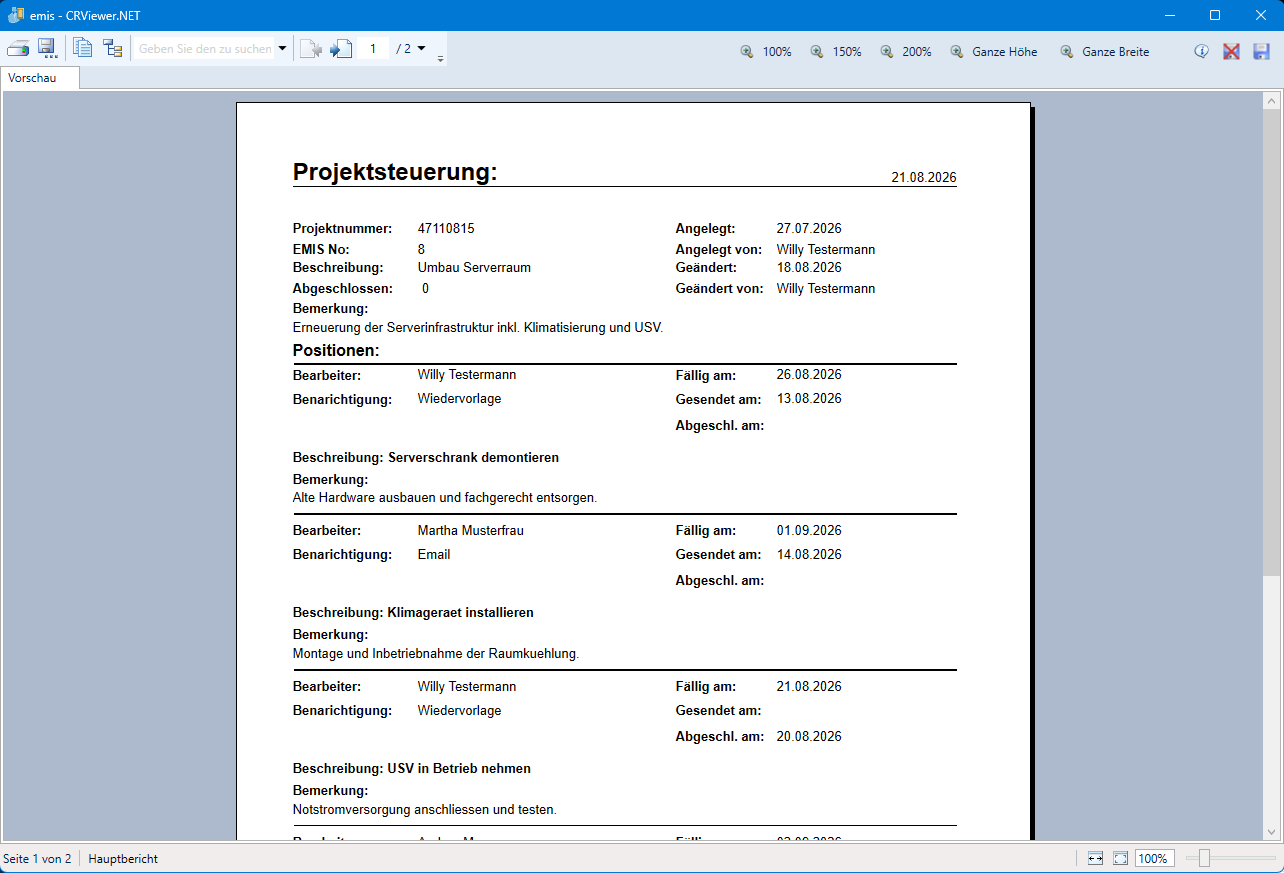Click the vertical scrollbar up arrow
This screenshot has width=1284, height=873.
(x=1271, y=101)
